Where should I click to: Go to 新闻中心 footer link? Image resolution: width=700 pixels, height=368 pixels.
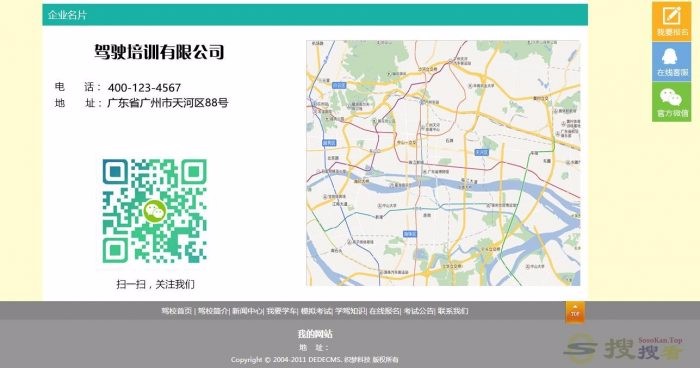tap(247, 311)
